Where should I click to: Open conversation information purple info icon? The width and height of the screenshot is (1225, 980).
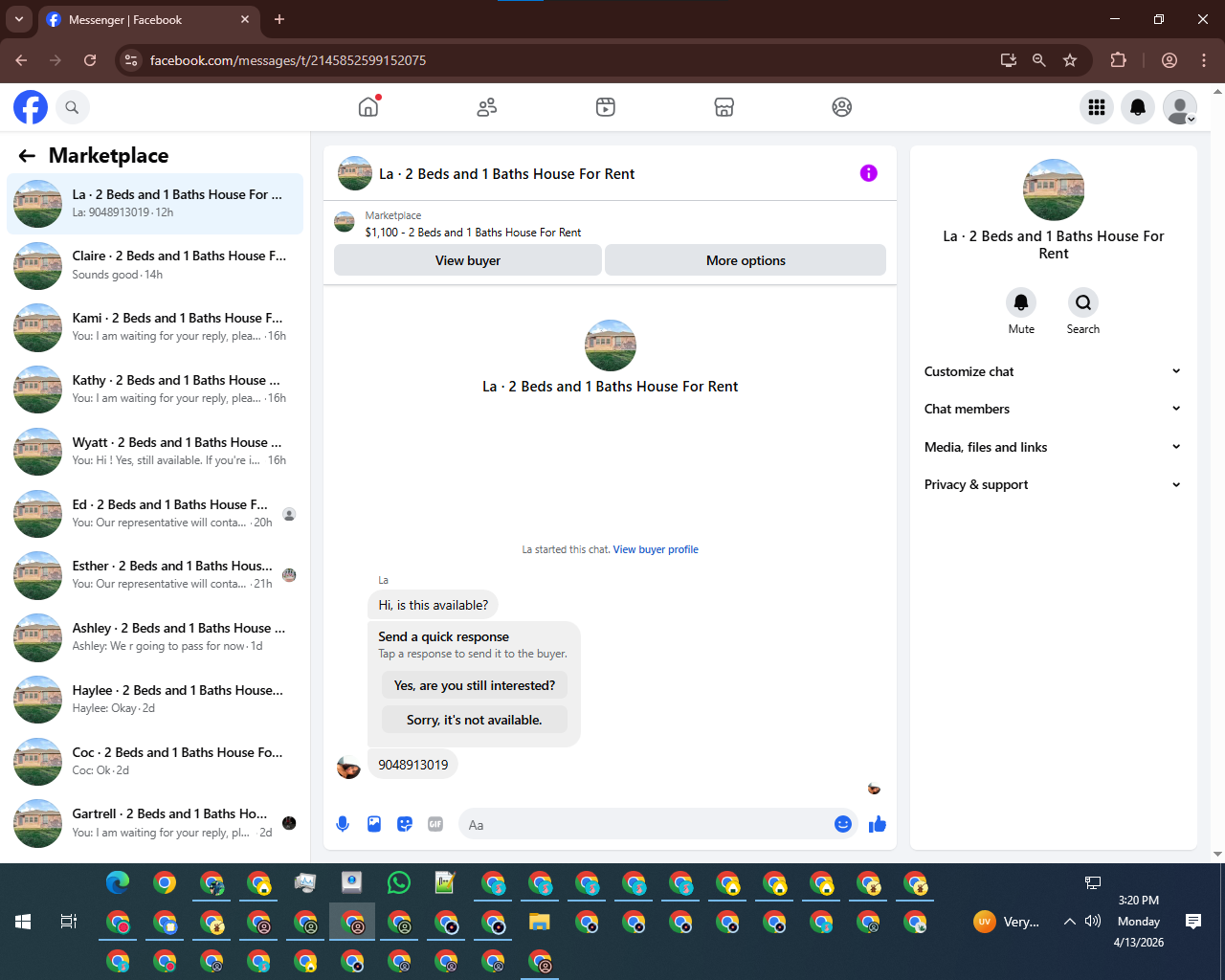tap(869, 173)
